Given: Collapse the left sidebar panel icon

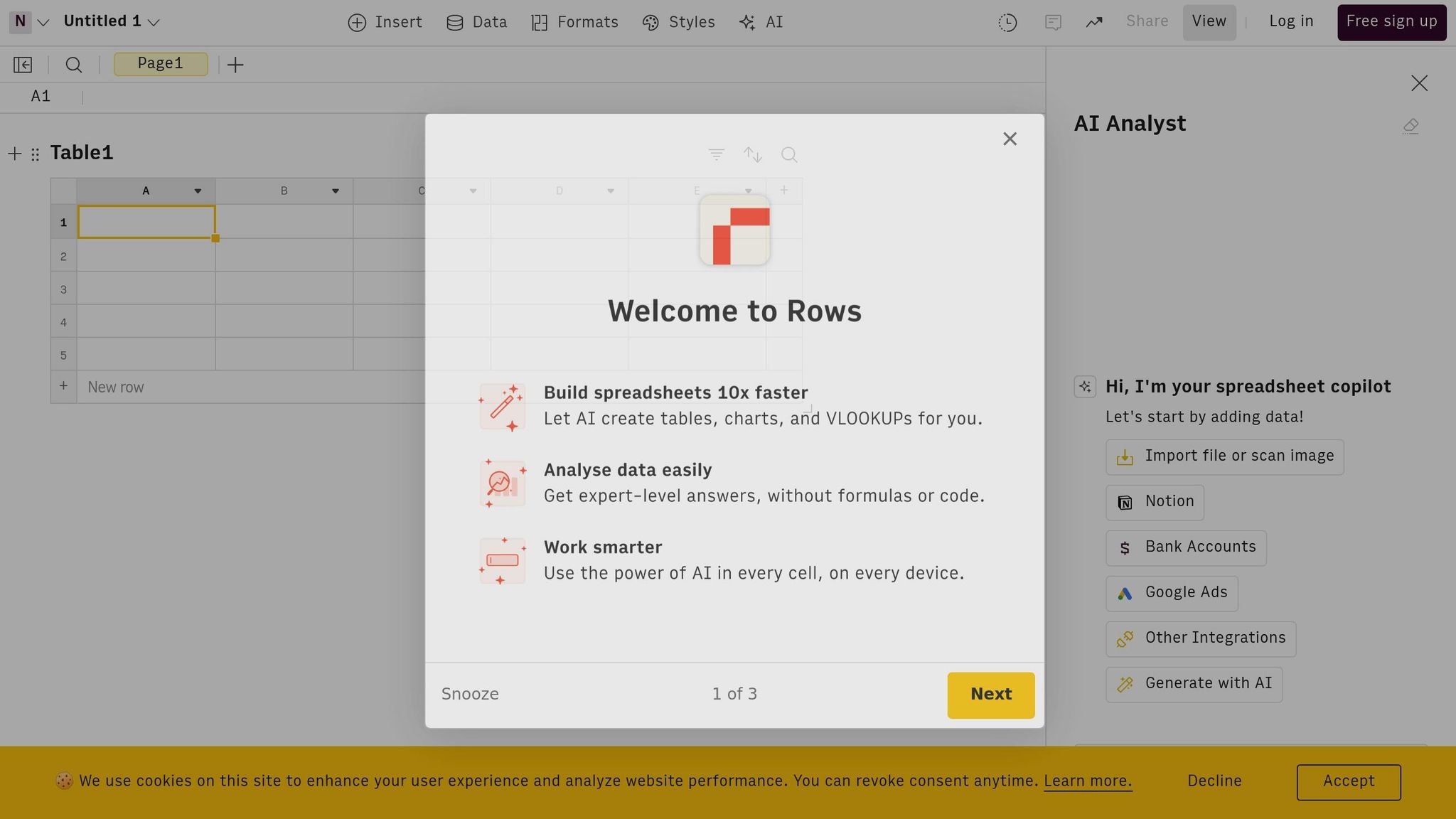Looking at the screenshot, I should [x=23, y=65].
